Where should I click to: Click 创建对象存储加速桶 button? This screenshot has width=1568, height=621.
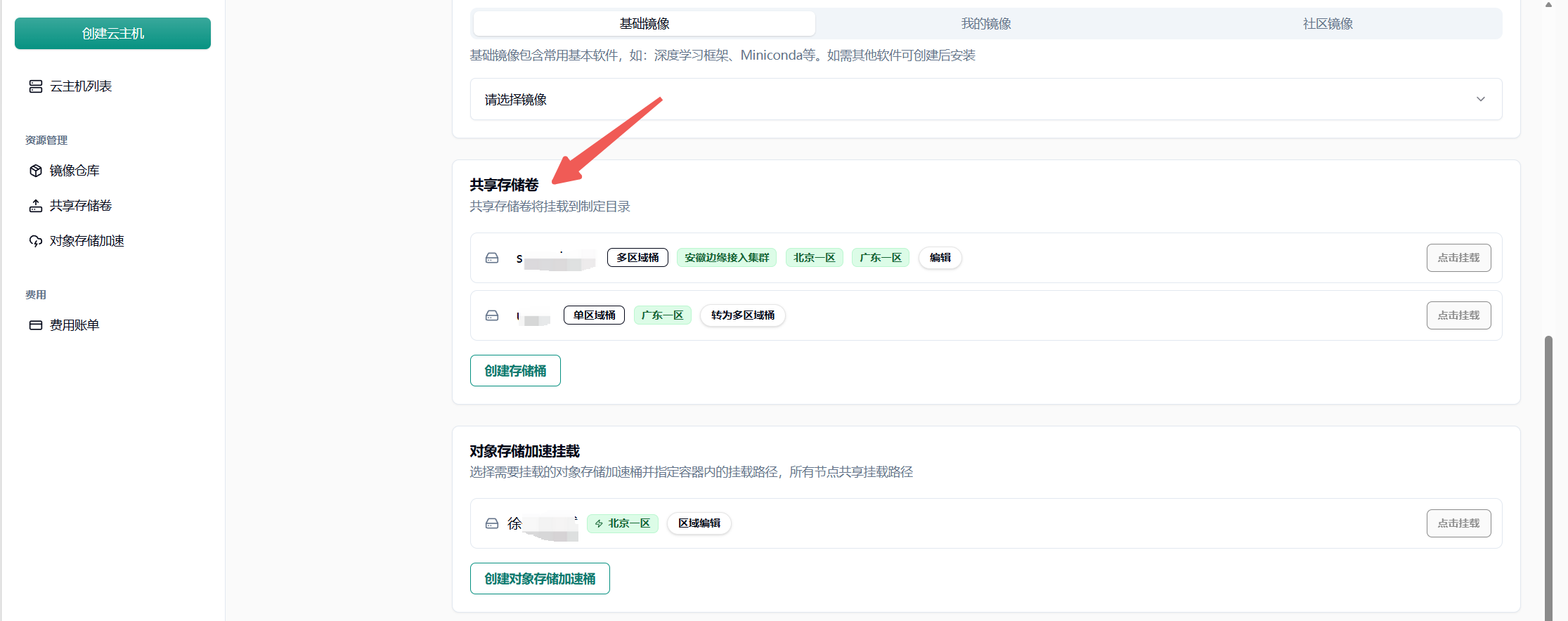(x=539, y=578)
